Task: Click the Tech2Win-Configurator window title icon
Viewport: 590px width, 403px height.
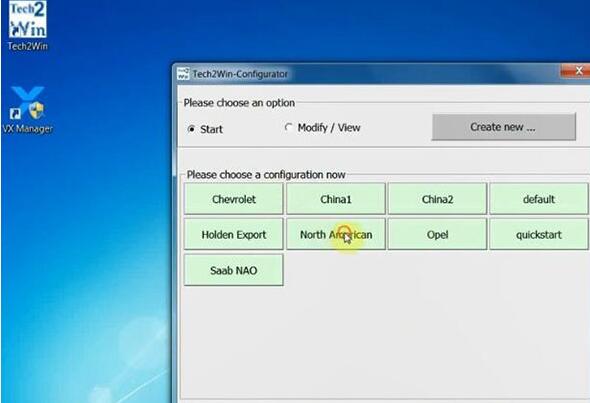Action: coord(183,74)
